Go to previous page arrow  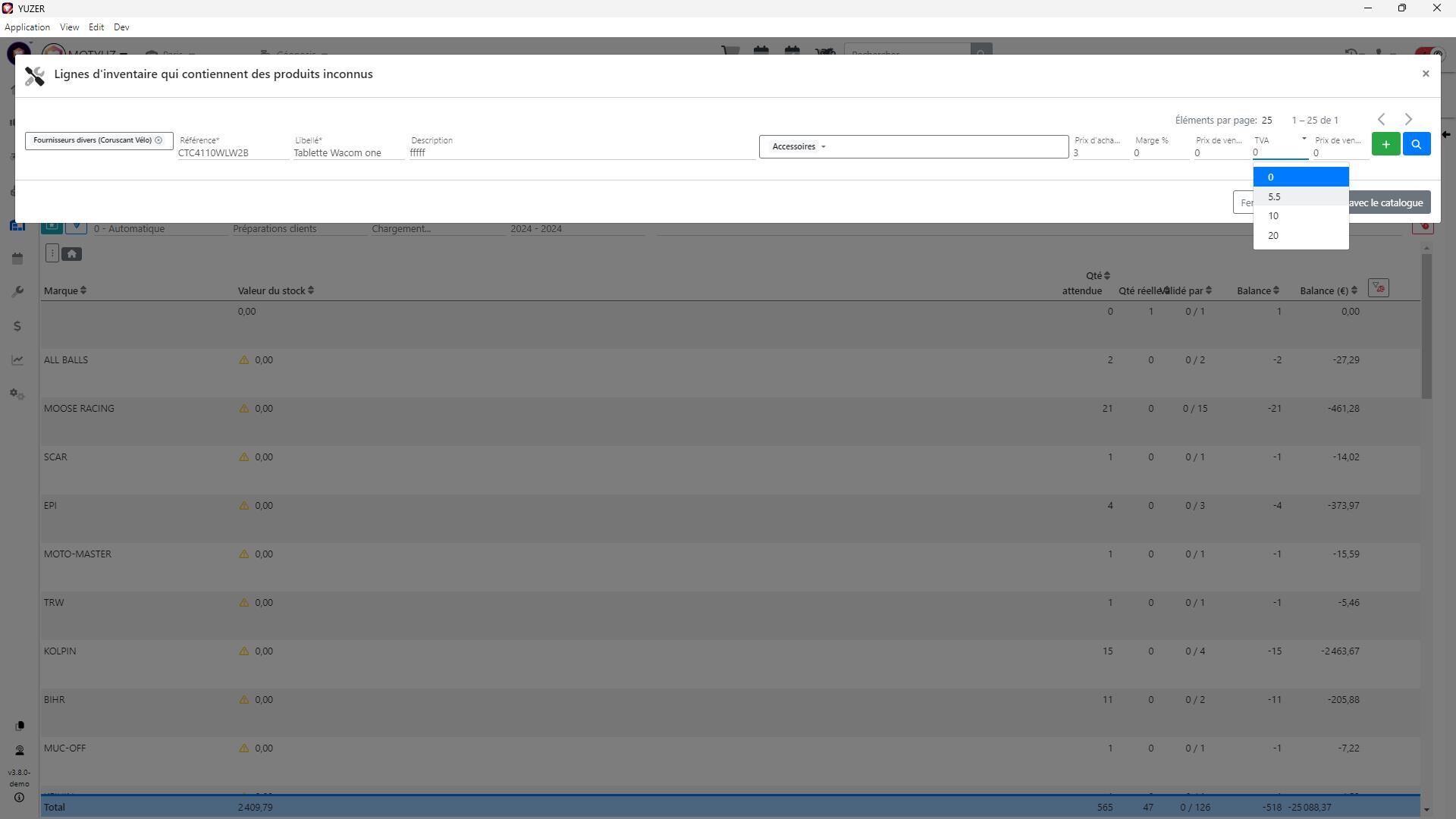1381,120
